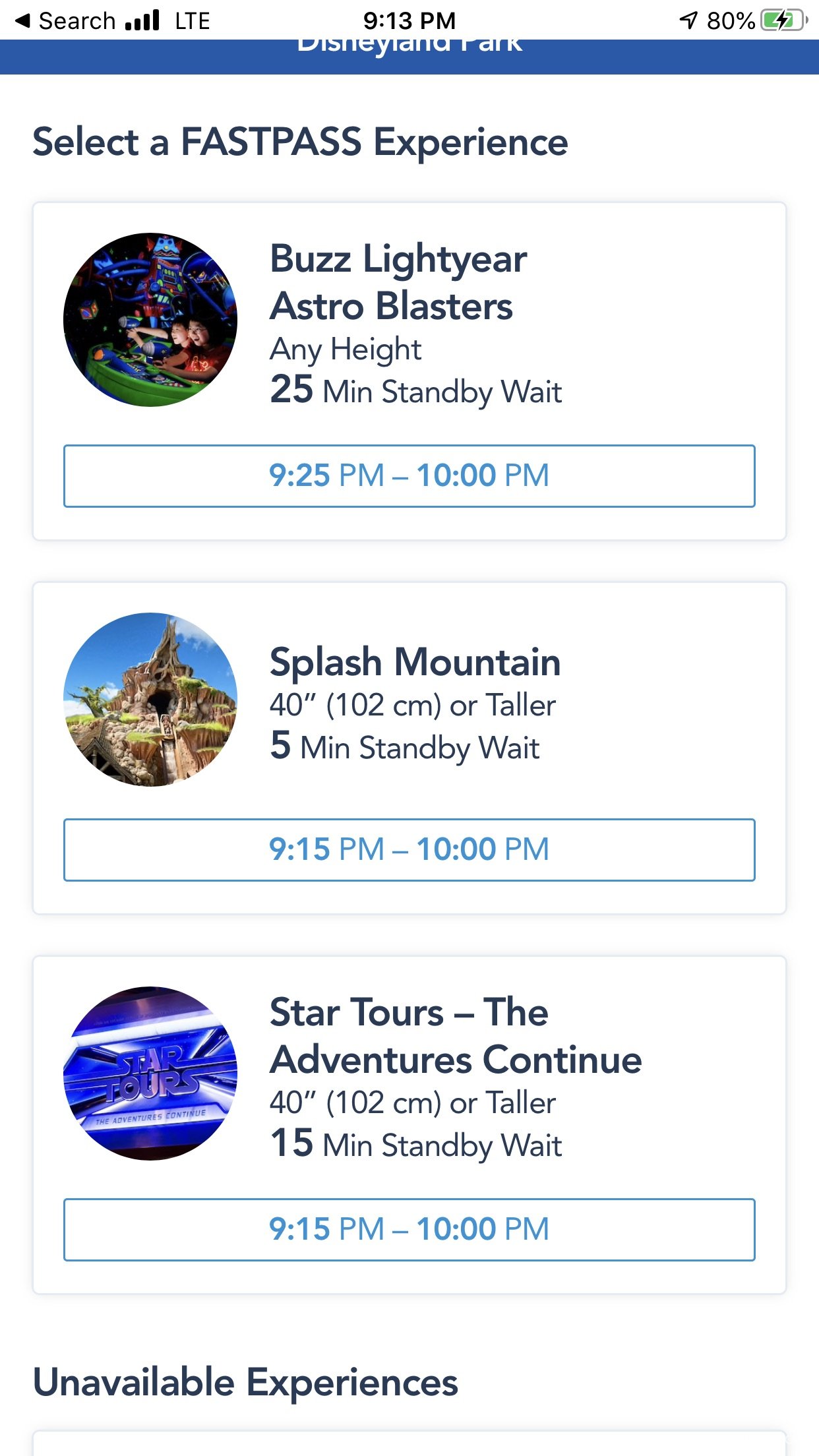This screenshot has height=1456, width=819.
Task: Select the 9:25 PM – 10:00 PM FASTPASS time
Action: click(x=409, y=476)
